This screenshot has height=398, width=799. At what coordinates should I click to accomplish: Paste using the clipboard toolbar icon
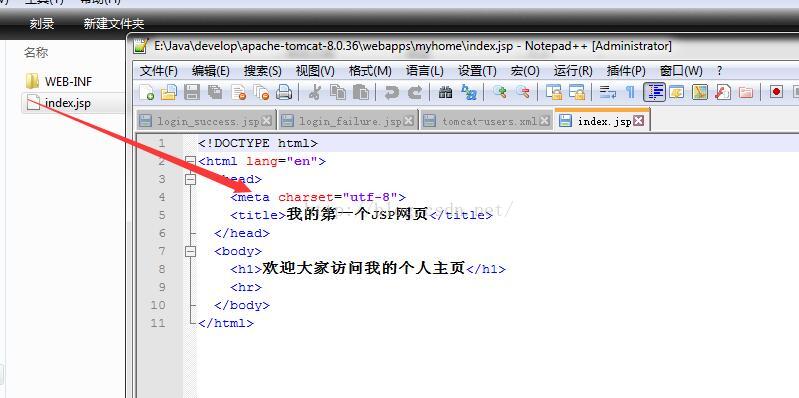point(360,92)
